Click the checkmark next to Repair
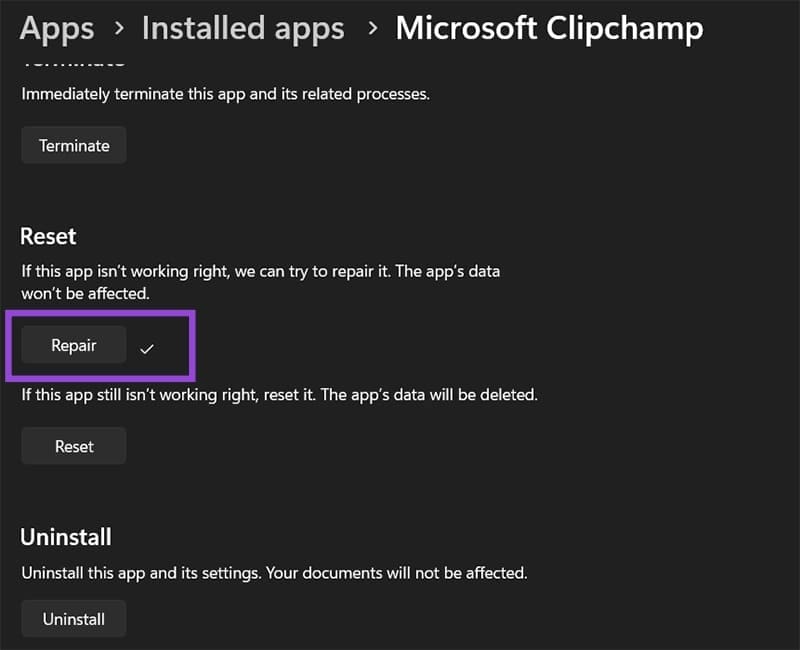This screenshot has width=800, height=650. click(147, 348)
